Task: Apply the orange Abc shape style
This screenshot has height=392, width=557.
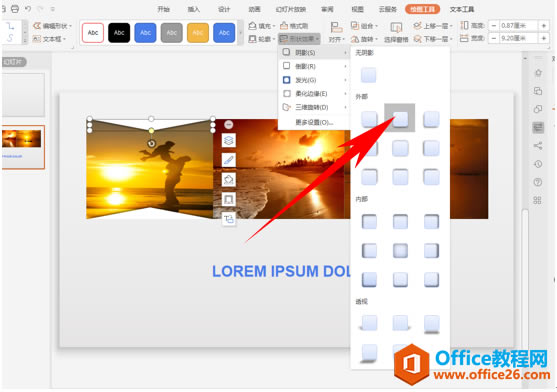Action: (198, 33)
